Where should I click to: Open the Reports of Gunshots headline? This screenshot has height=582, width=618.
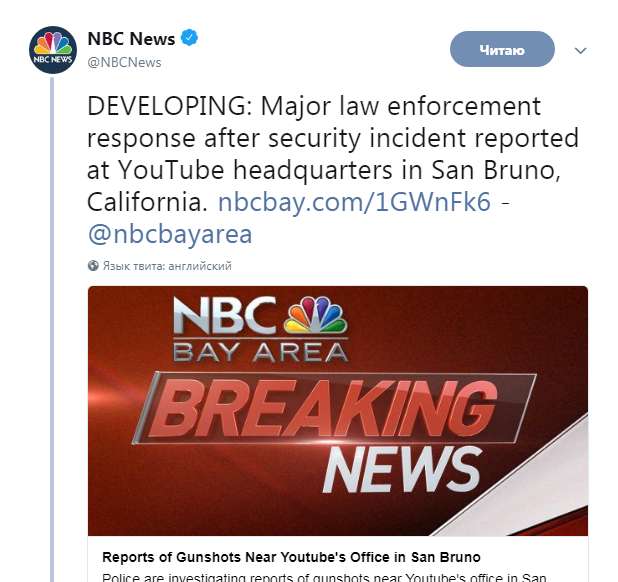click(x=291, y=556)
